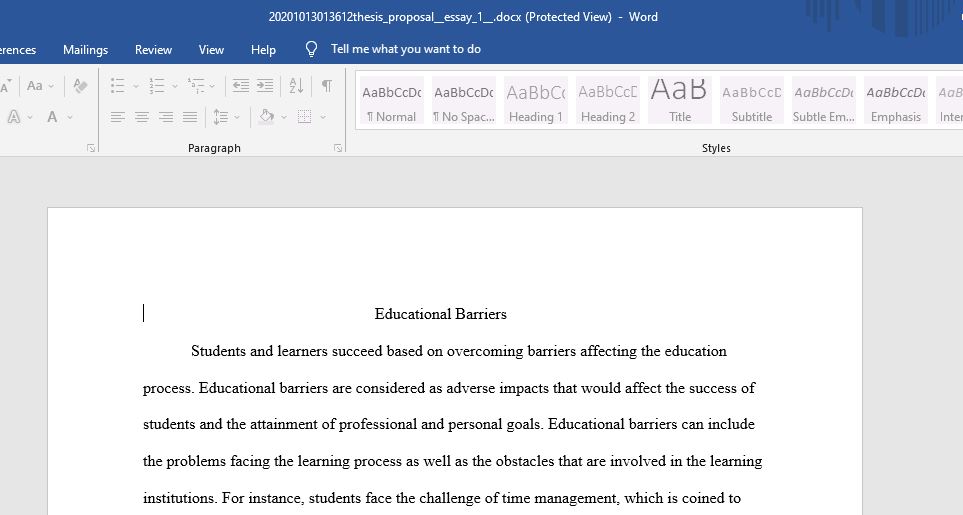Open the References tab

[18, 50]
